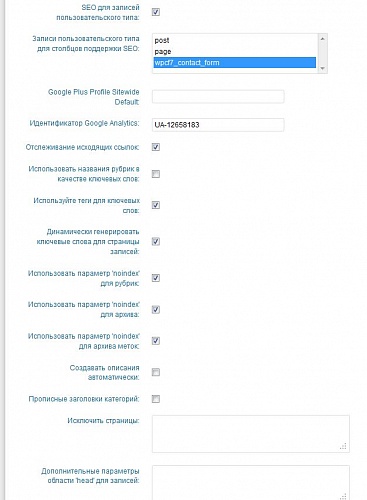The width and height of the screenshot is (367, 500).
Task: Click the additional head parameters text area
Action: [x=251, y=483]
